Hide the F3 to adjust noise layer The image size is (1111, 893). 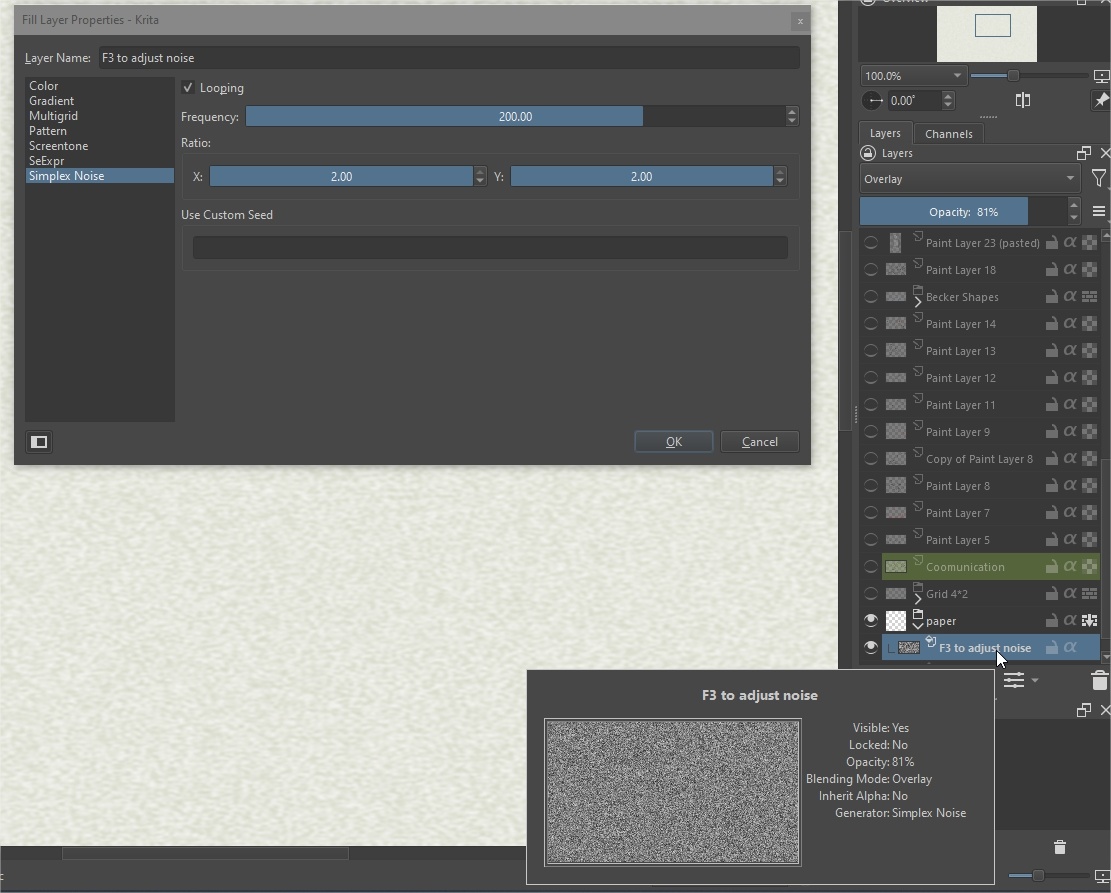pyautogui.click(x=871, y=648)
